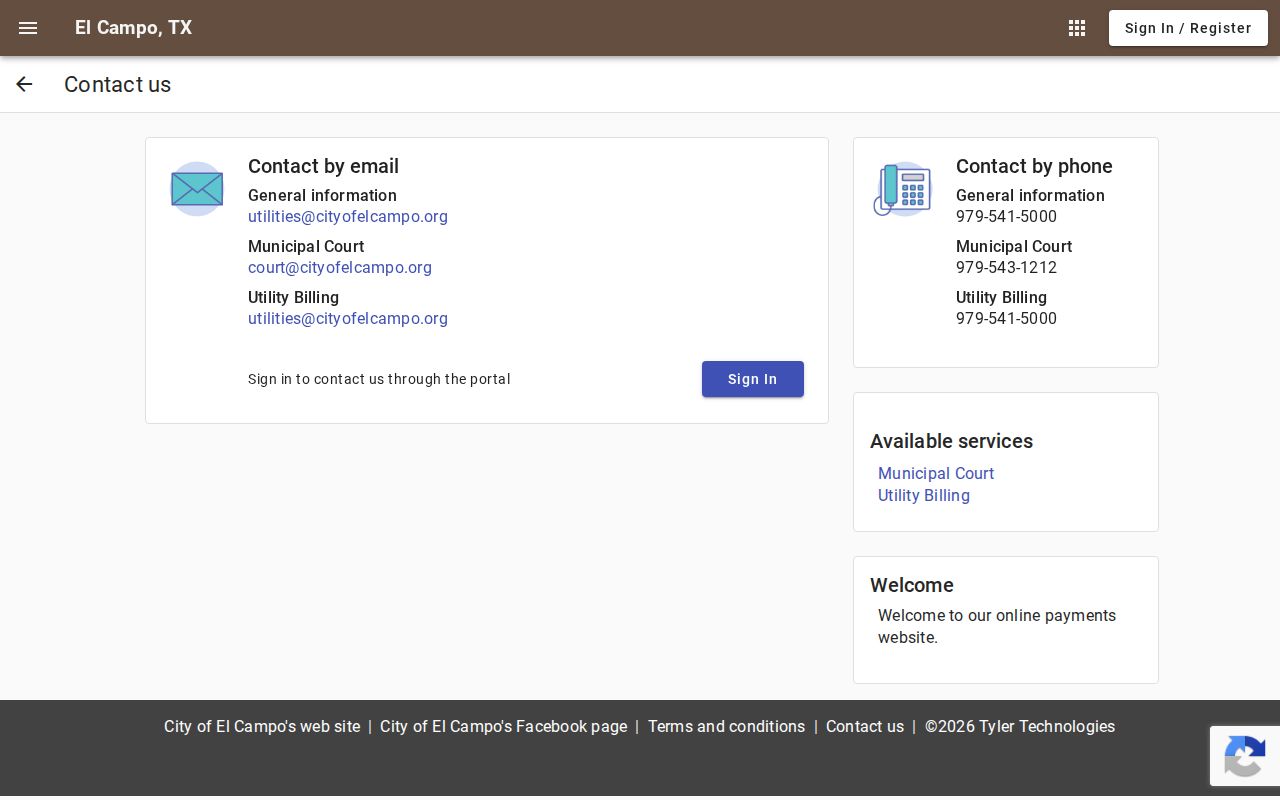Click Sign In / Register button
The height and width of the screenshot is (800, 1280).
click(x=1188, y=28)
